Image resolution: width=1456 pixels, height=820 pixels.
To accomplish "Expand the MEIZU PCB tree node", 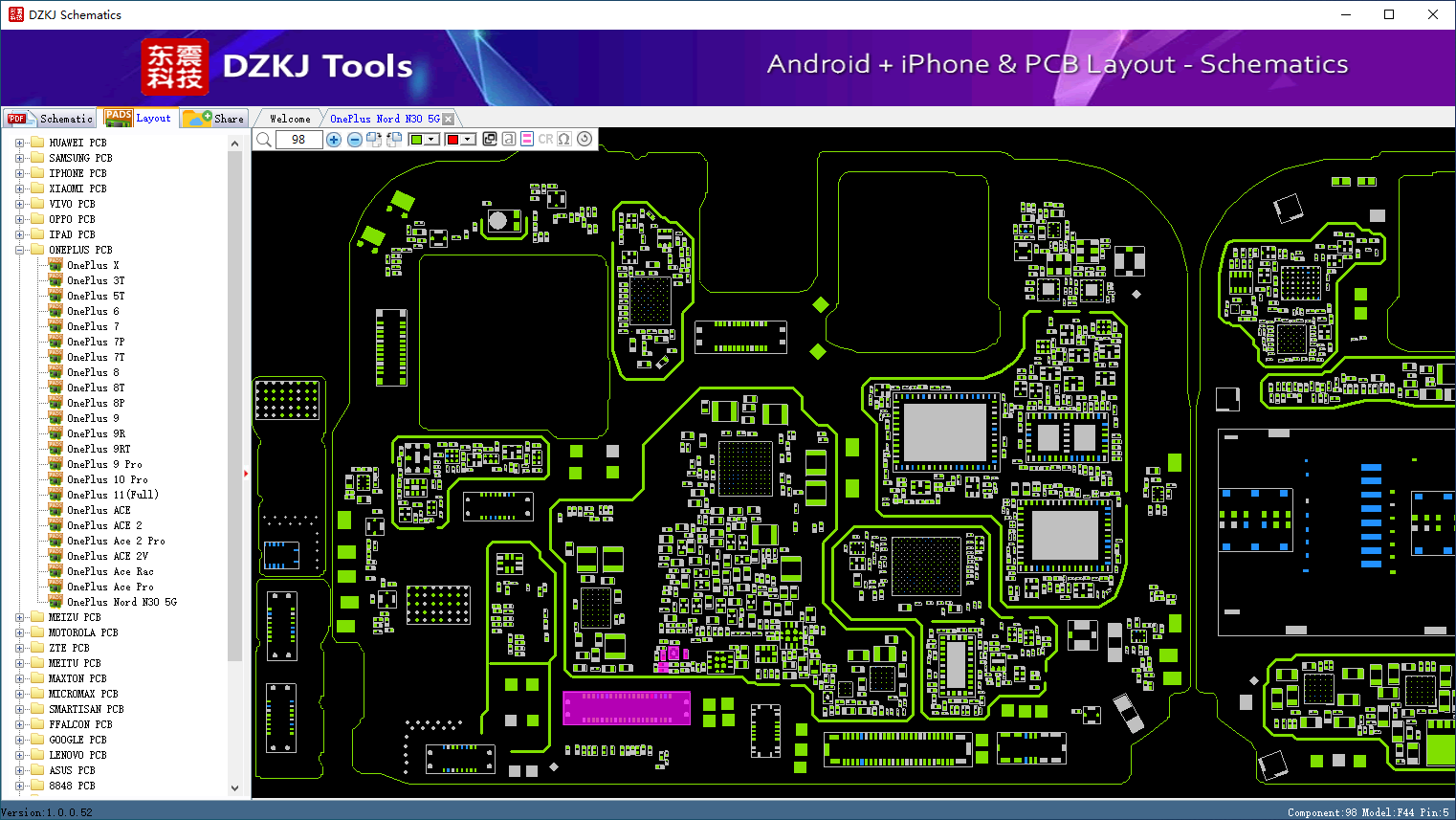I will click(19, 617).
